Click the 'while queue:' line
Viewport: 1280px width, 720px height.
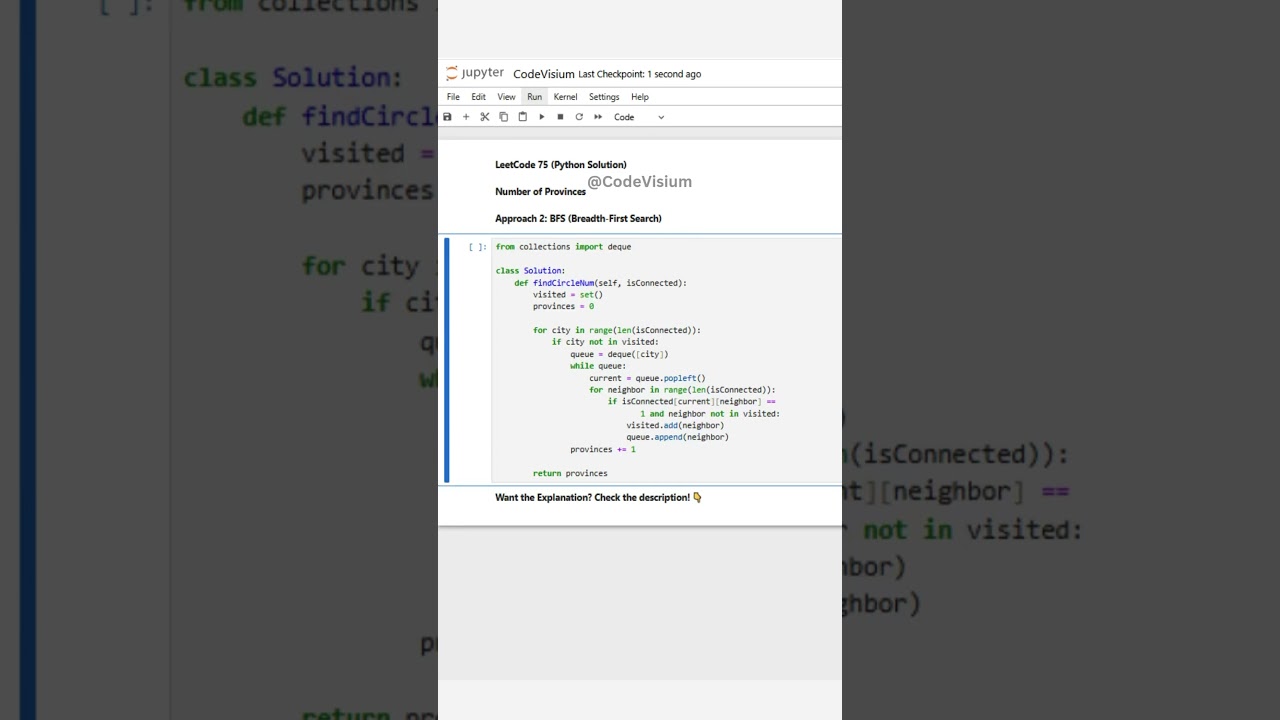point(598,366)
